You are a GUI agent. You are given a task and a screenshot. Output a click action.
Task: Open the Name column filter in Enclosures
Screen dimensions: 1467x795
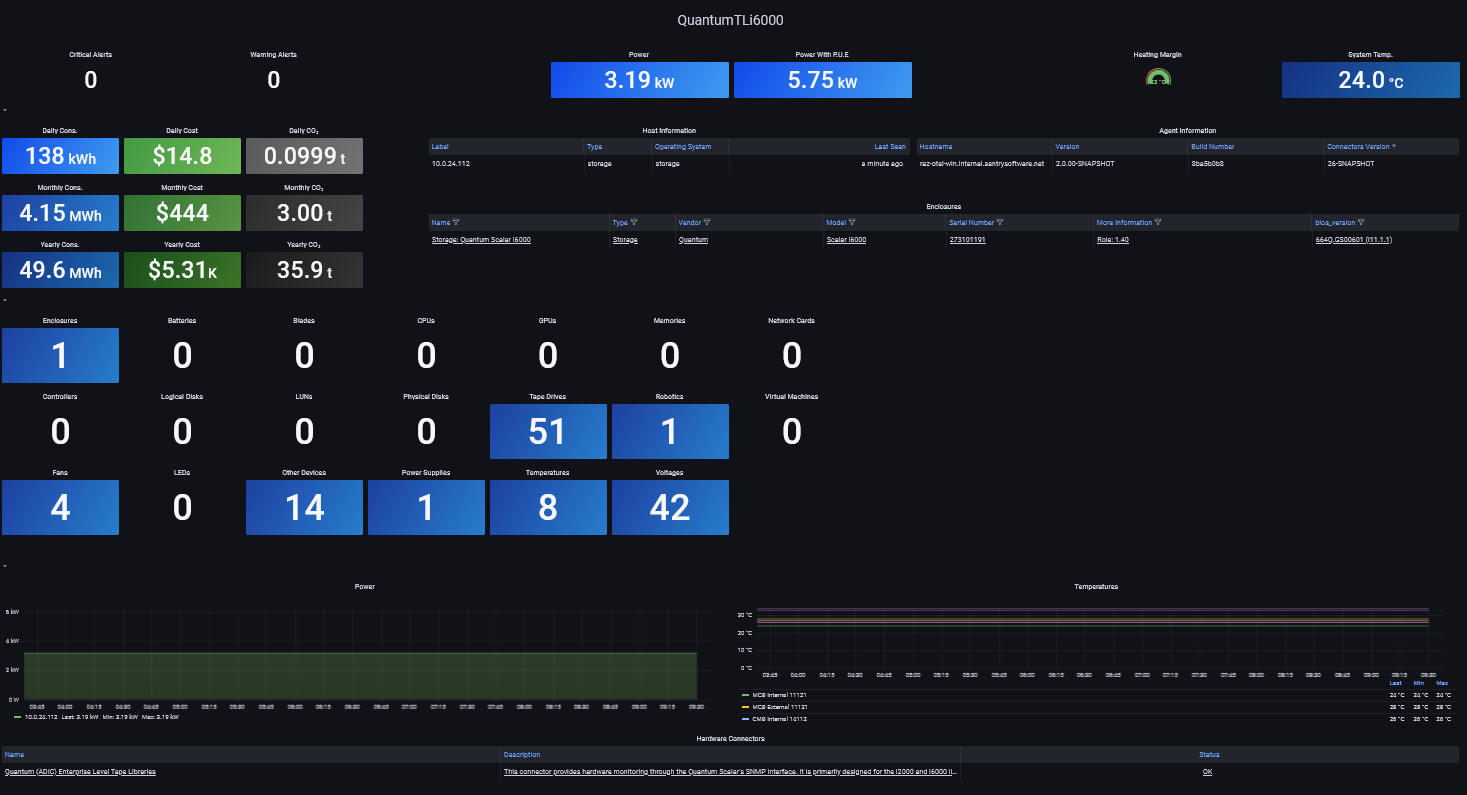click(x=457, y=223)
